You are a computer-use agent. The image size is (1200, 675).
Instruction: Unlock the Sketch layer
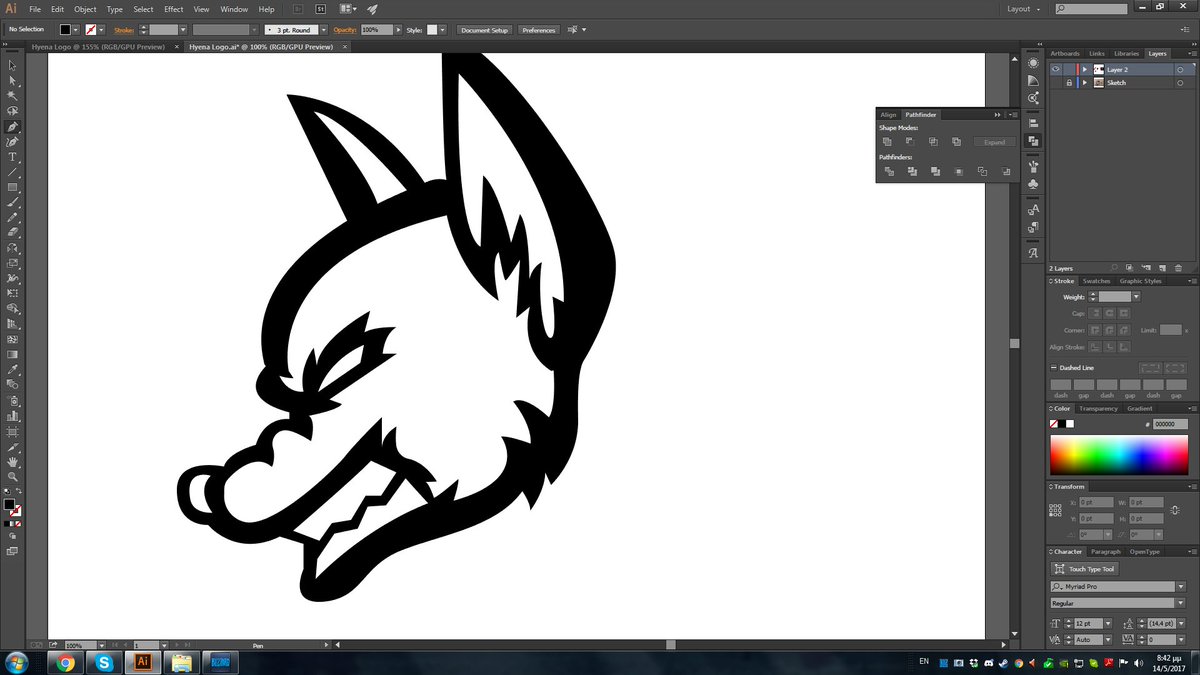1069,82
